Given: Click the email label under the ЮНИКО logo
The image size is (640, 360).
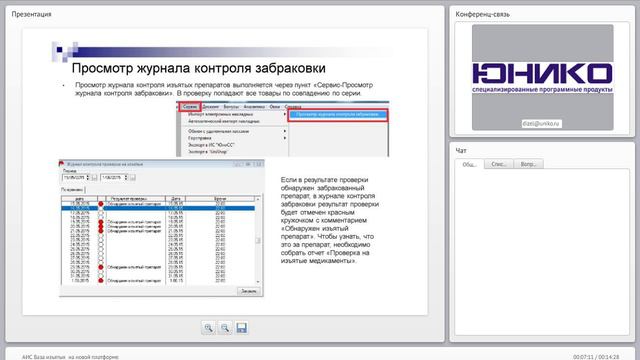Looking at the screenshot, I should click(x=542, y=123).
